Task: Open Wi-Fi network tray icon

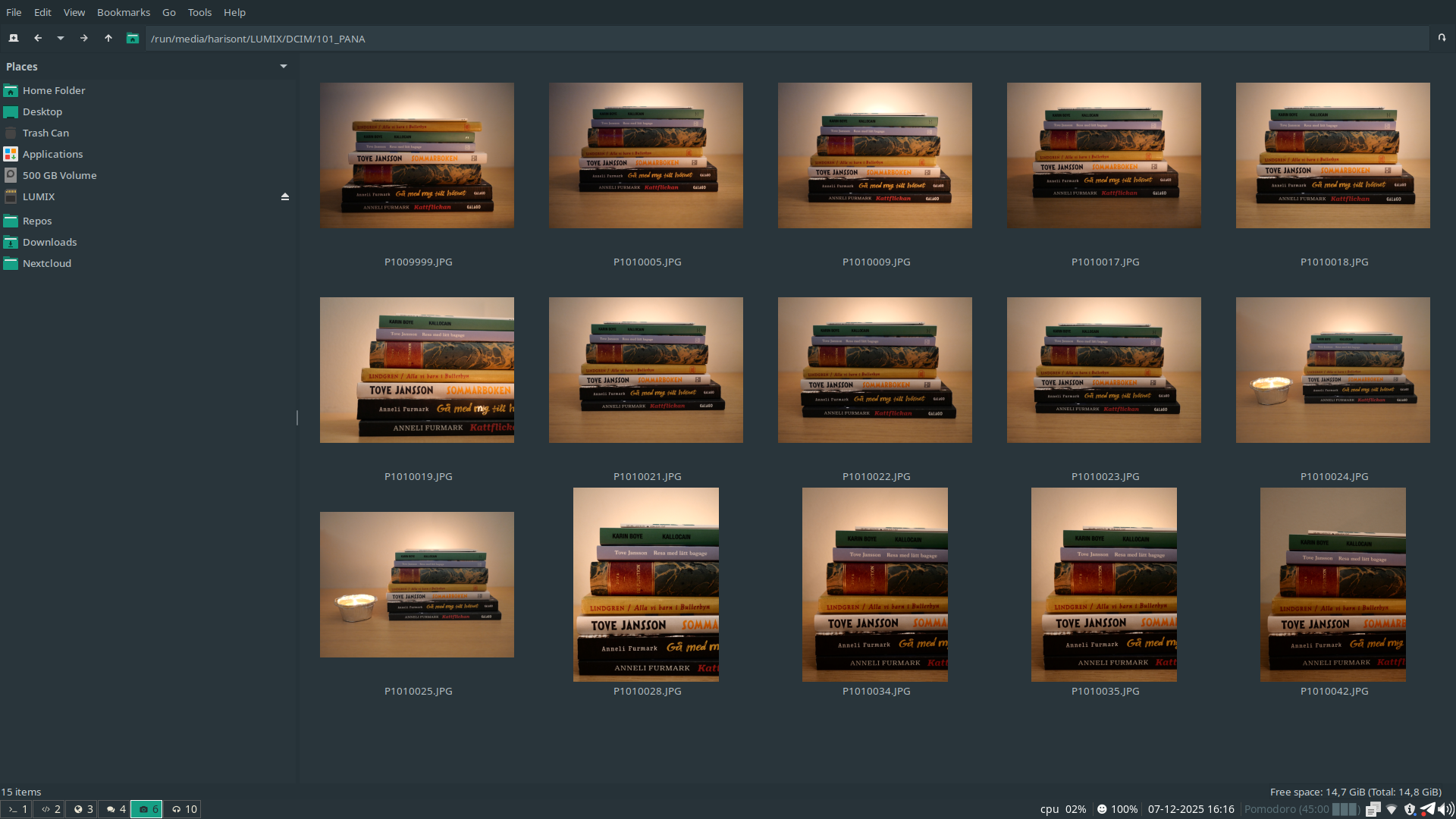Action: coord(1392,809)
